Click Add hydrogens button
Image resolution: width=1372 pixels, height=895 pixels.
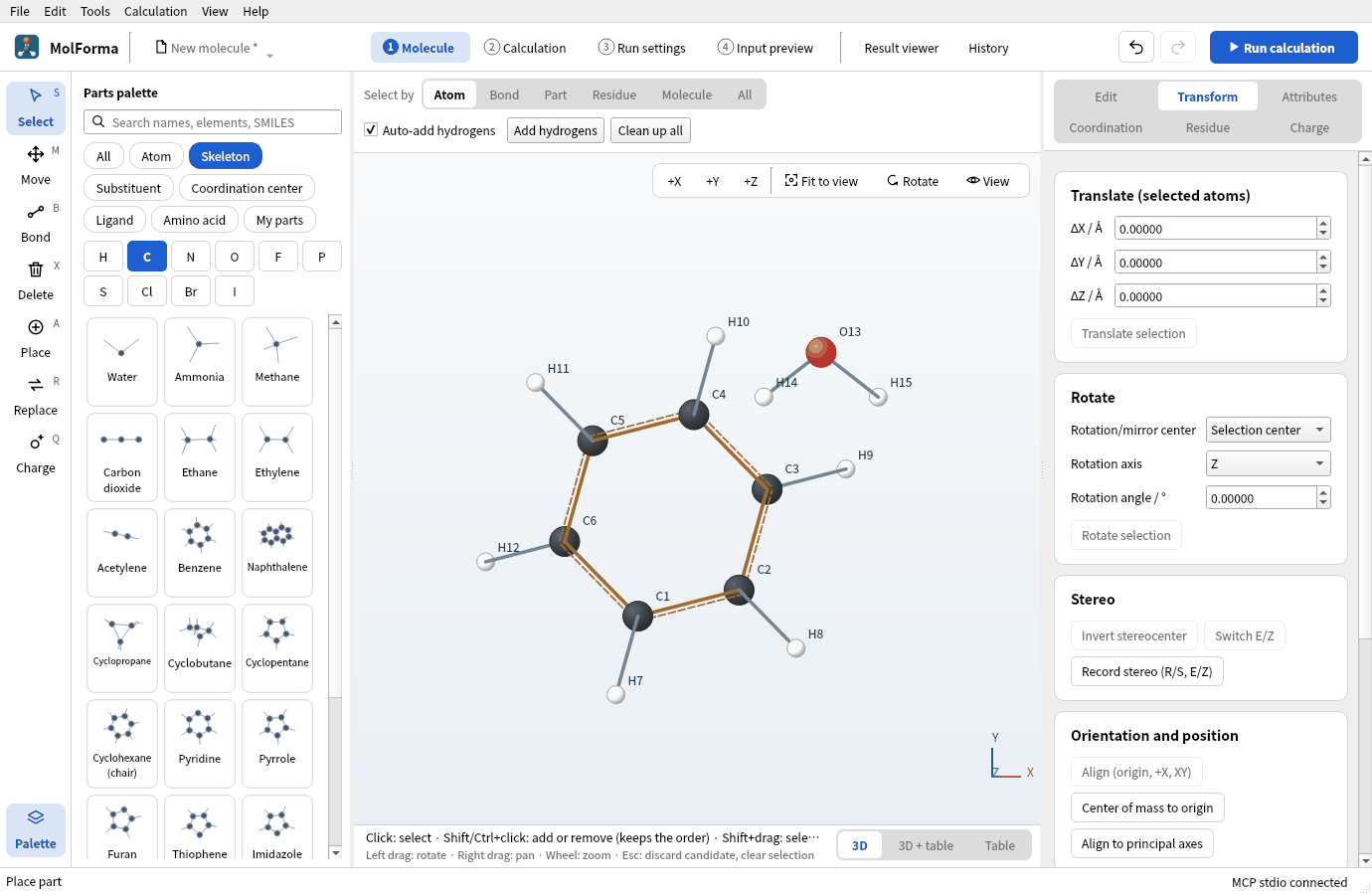coord(556,130)
